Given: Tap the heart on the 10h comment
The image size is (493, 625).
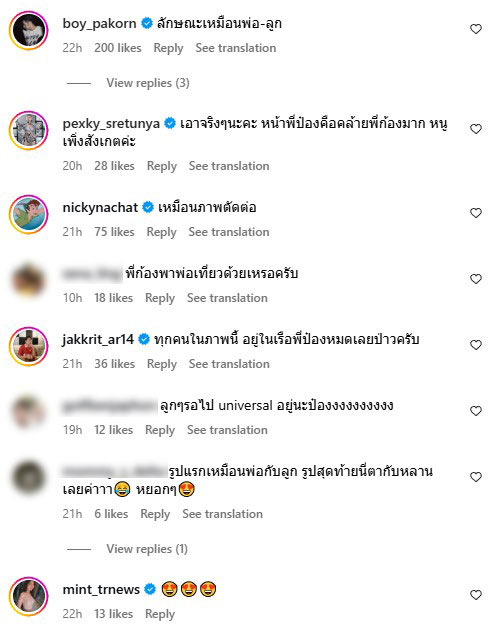Looking at the screenshot, I should tap(476, 279).
